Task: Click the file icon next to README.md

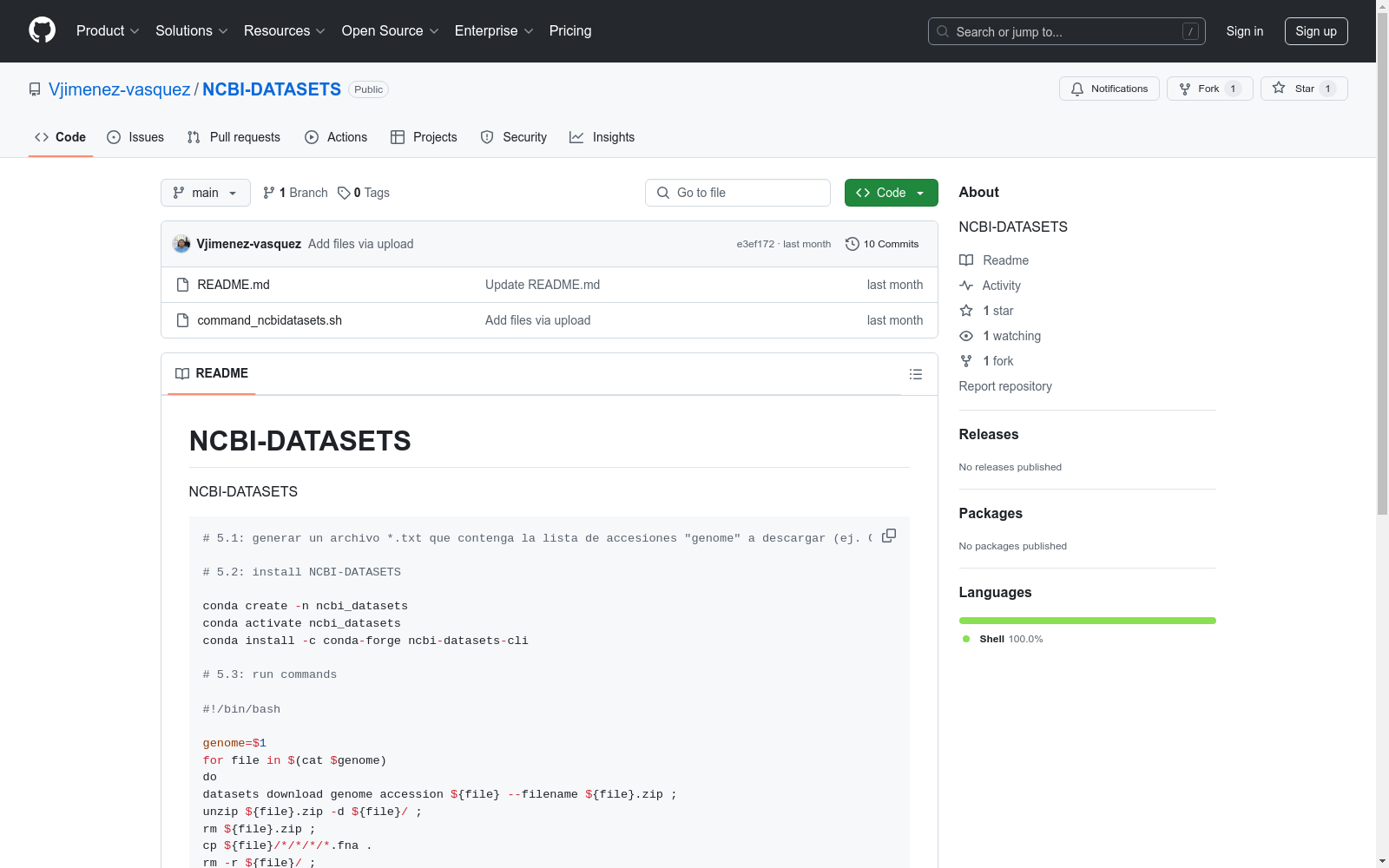Action: click(x=182, y=285)
